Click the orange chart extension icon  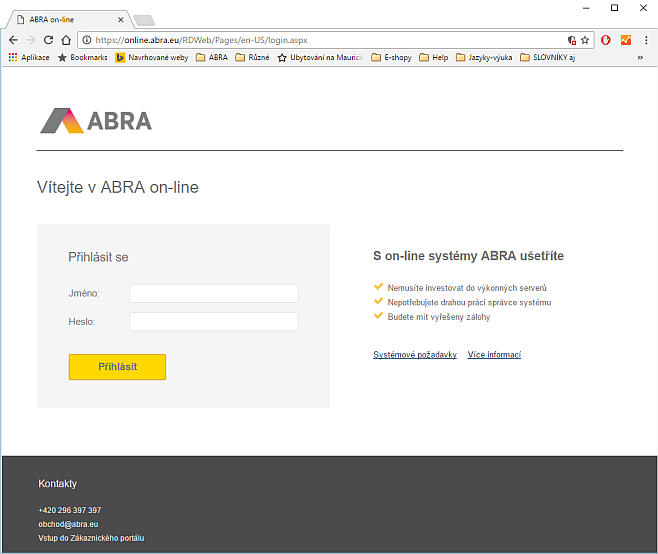(x=626, y=40)
